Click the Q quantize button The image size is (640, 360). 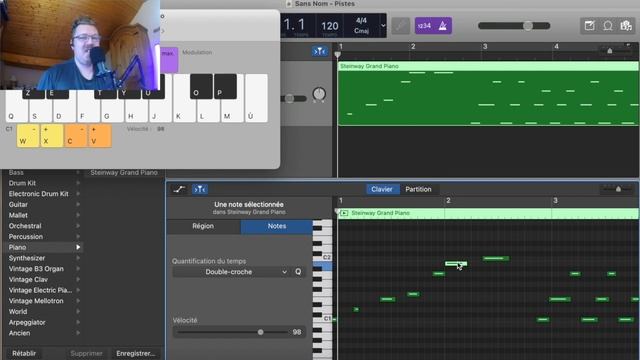click(x=298, y=272)
